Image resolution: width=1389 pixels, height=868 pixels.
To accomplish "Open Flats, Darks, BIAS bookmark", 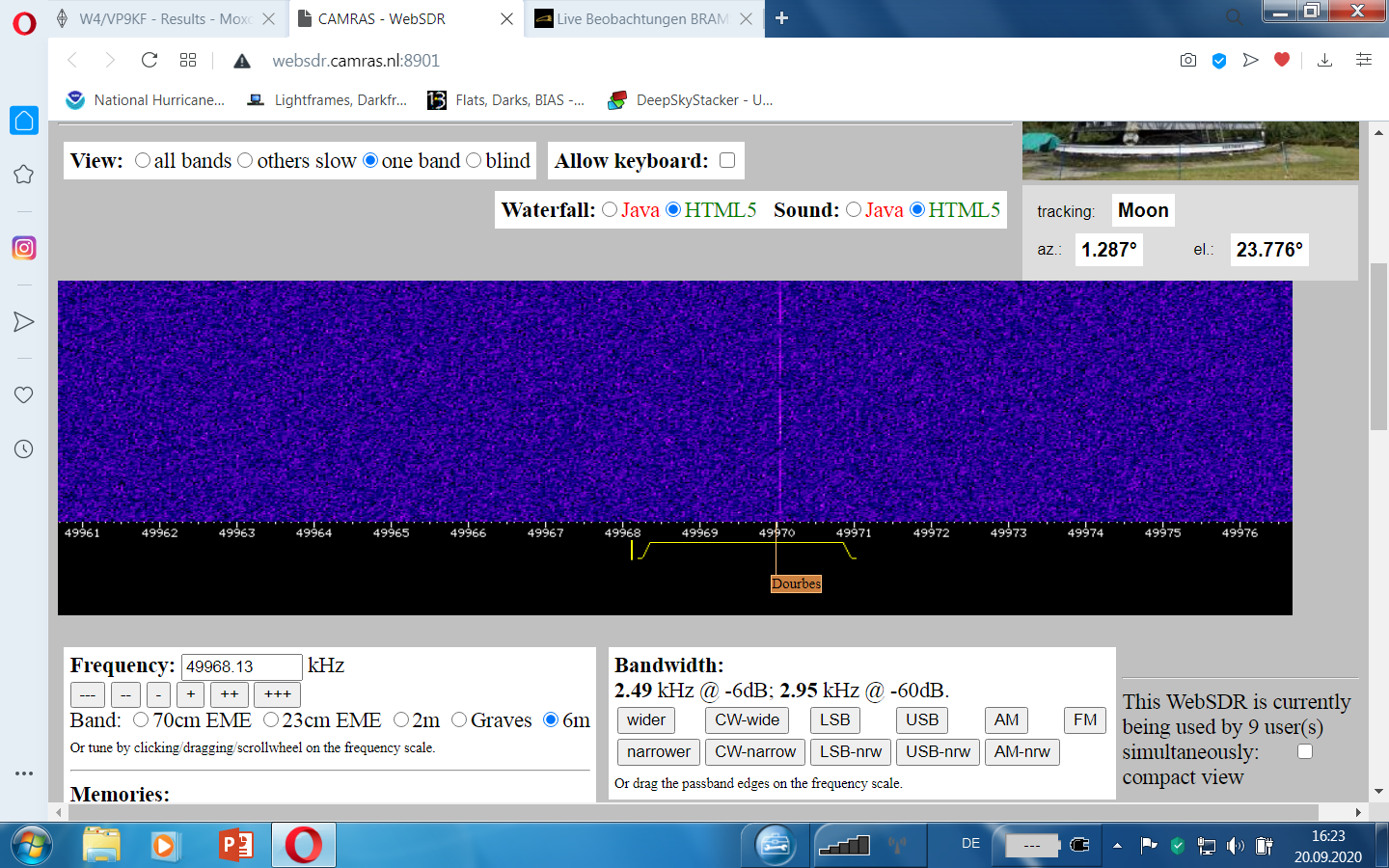I will coord(506,100).
